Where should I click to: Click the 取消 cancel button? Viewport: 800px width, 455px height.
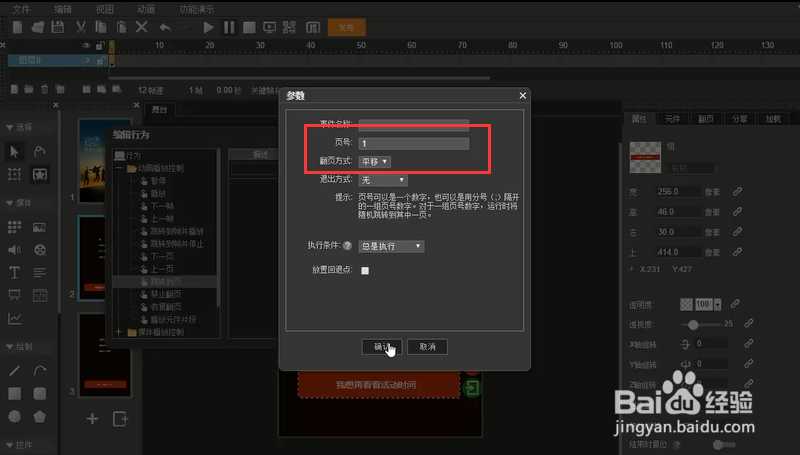(x=428, y=347)
